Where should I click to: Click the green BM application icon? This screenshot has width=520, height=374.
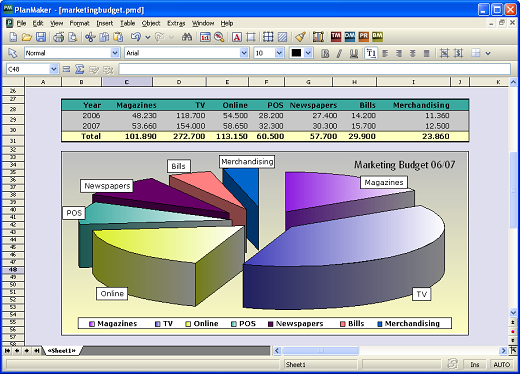377,36
